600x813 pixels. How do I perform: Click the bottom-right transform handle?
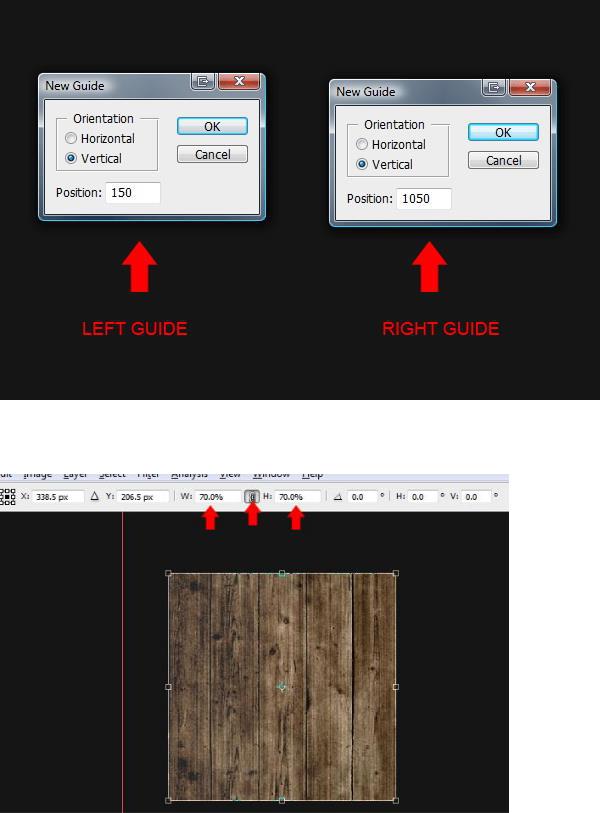(396, 801)
